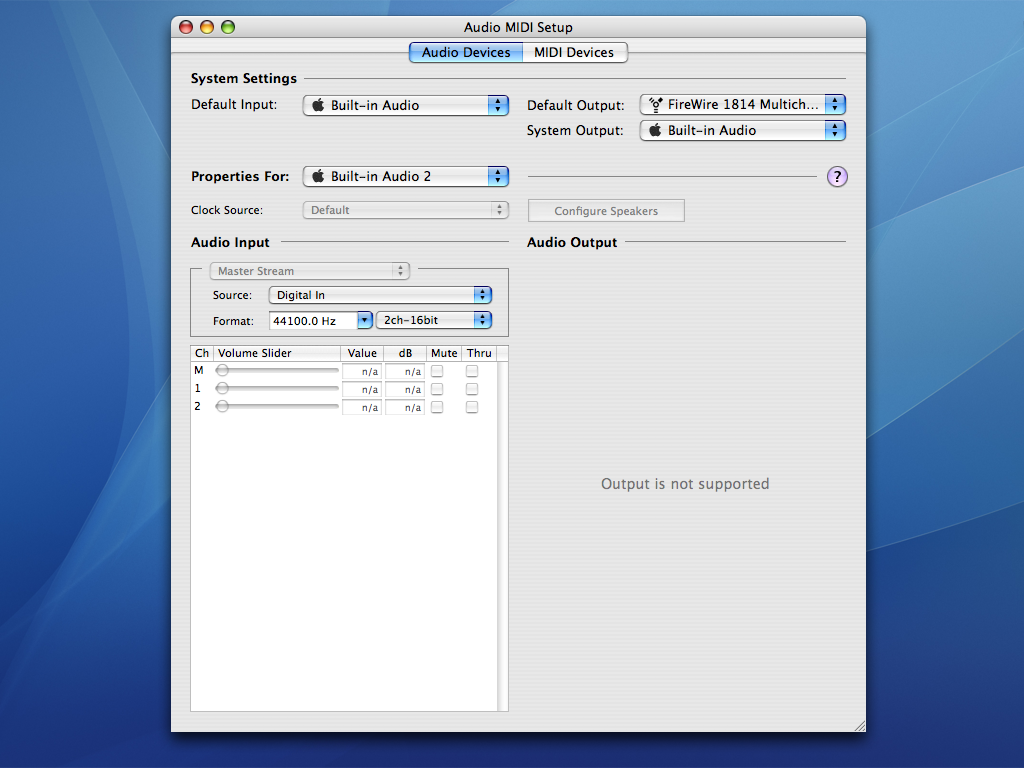The height and width of the screenshot is (768, 1024).
Task: Toggle Thru checkbox for channel M
Action: click(472, 371)
